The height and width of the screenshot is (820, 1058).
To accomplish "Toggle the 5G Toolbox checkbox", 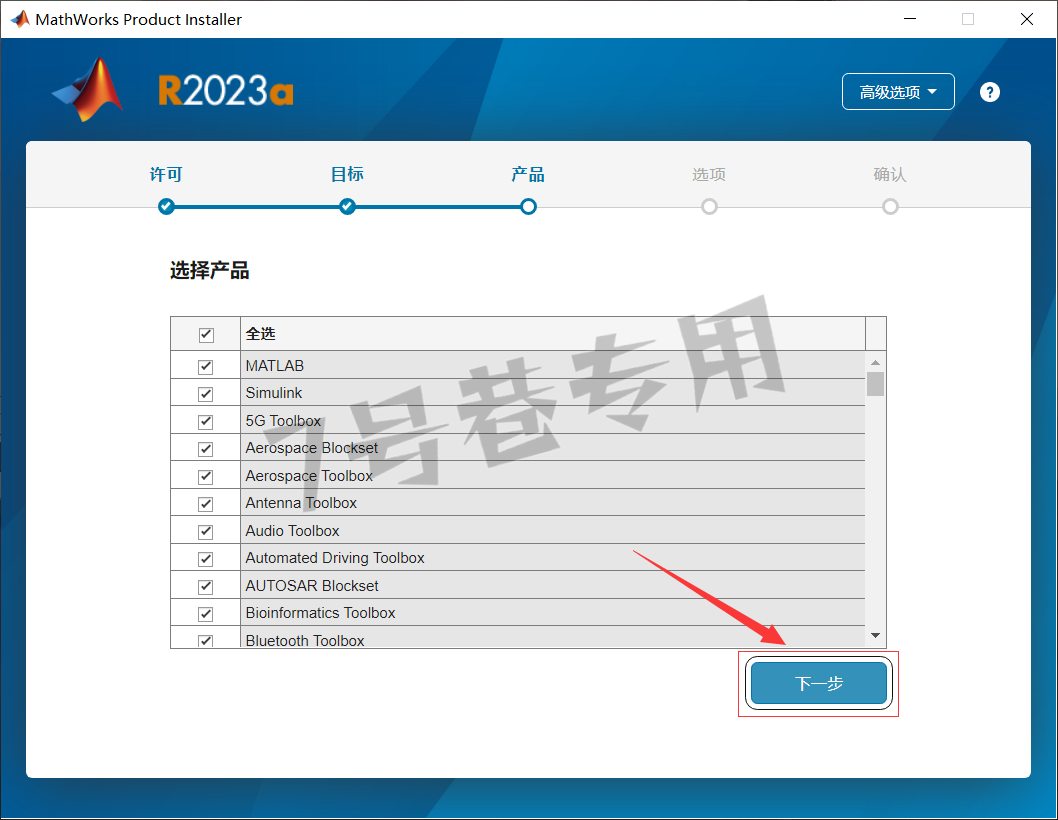I will [x=206, y=422].
